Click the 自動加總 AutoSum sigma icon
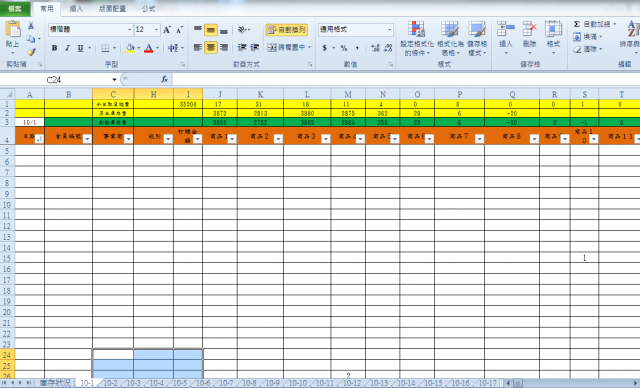 click(x=577, y=24)
